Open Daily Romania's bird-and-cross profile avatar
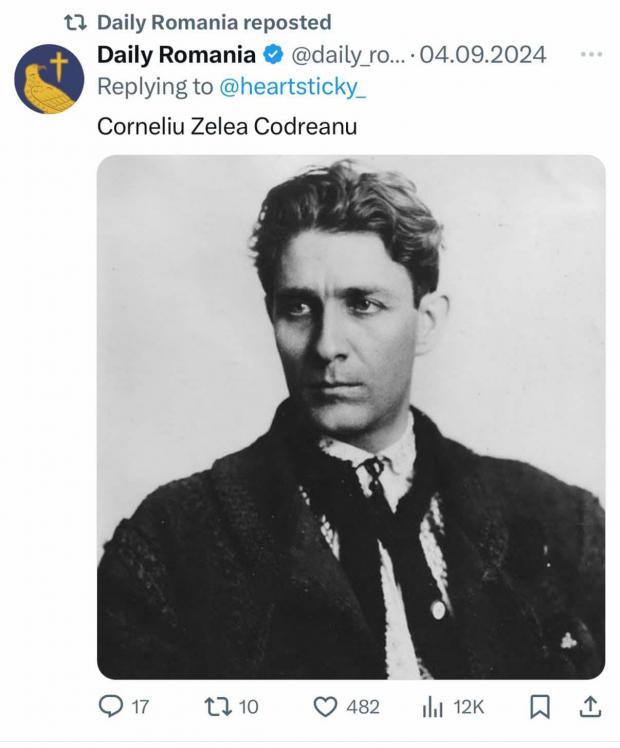The width and height of the screenshot is (620, 748). click(49, 79)
